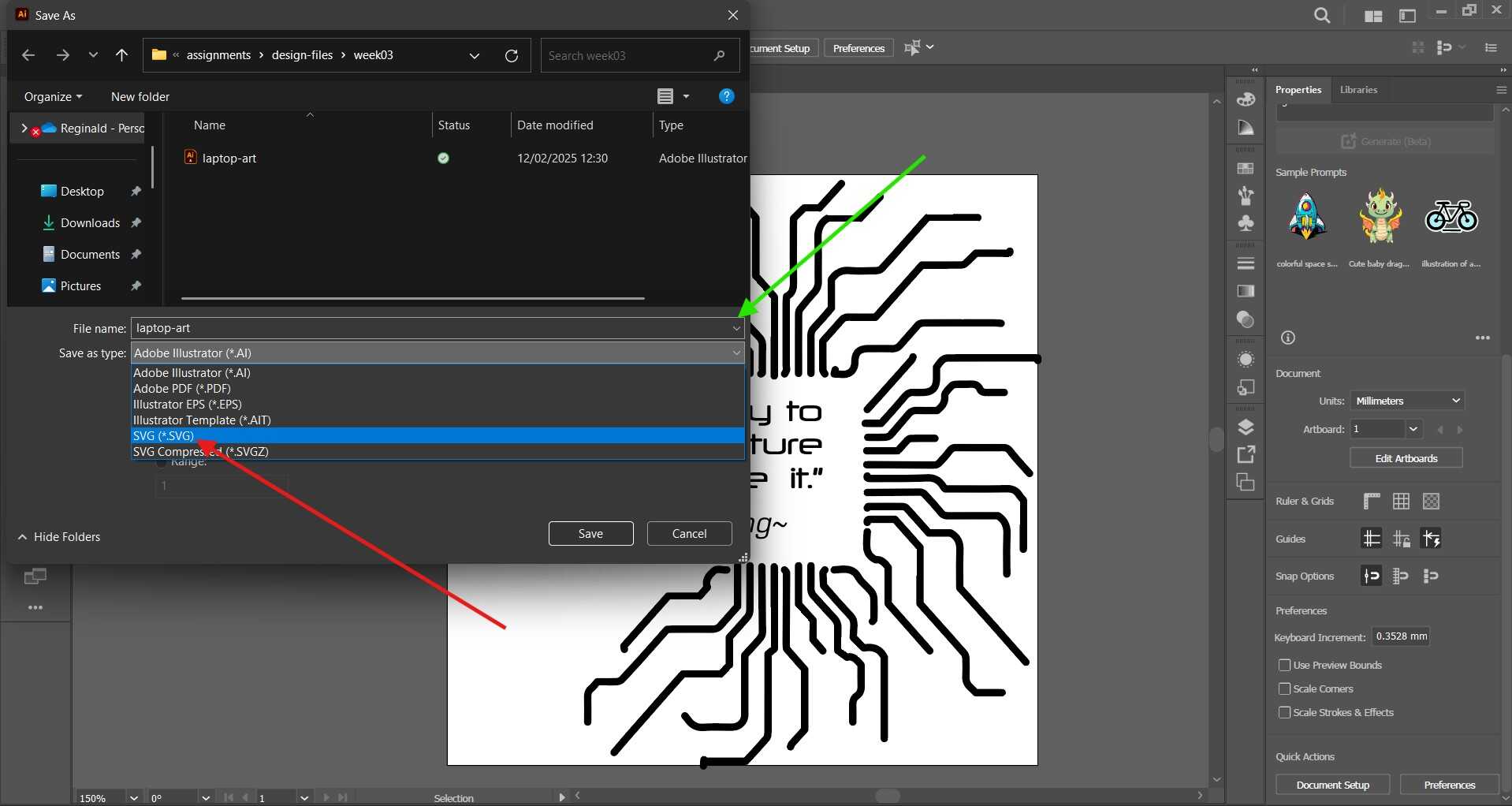Click the Help question mark icon

point(727,96)
